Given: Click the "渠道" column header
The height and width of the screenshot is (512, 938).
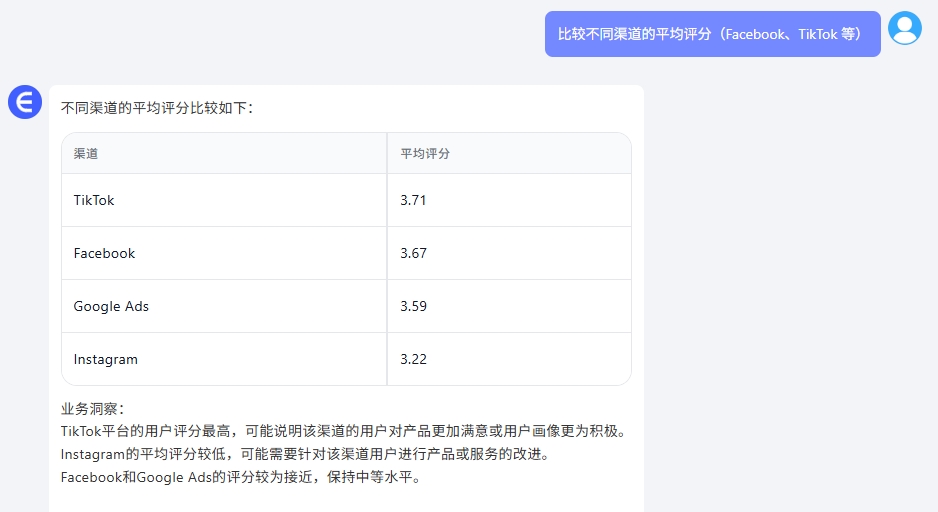Looking at the screenshot, I should [x=224, y=154].
